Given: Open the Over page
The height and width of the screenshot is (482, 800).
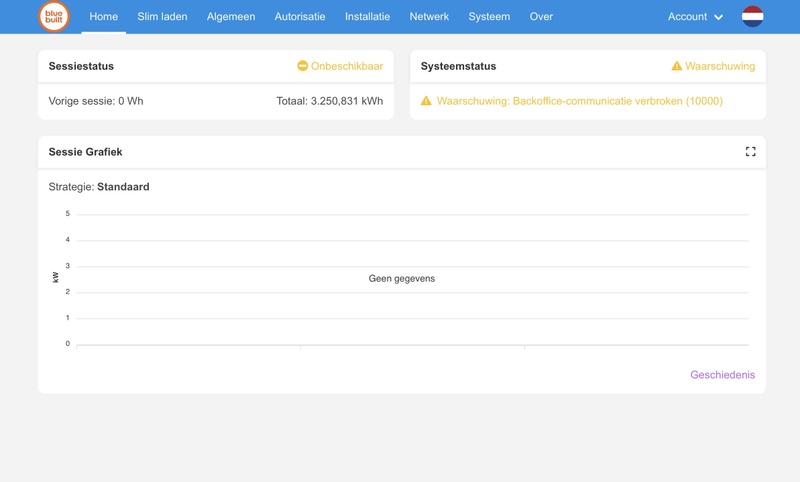Looking at the screenshot, I should tap(541, 17).
